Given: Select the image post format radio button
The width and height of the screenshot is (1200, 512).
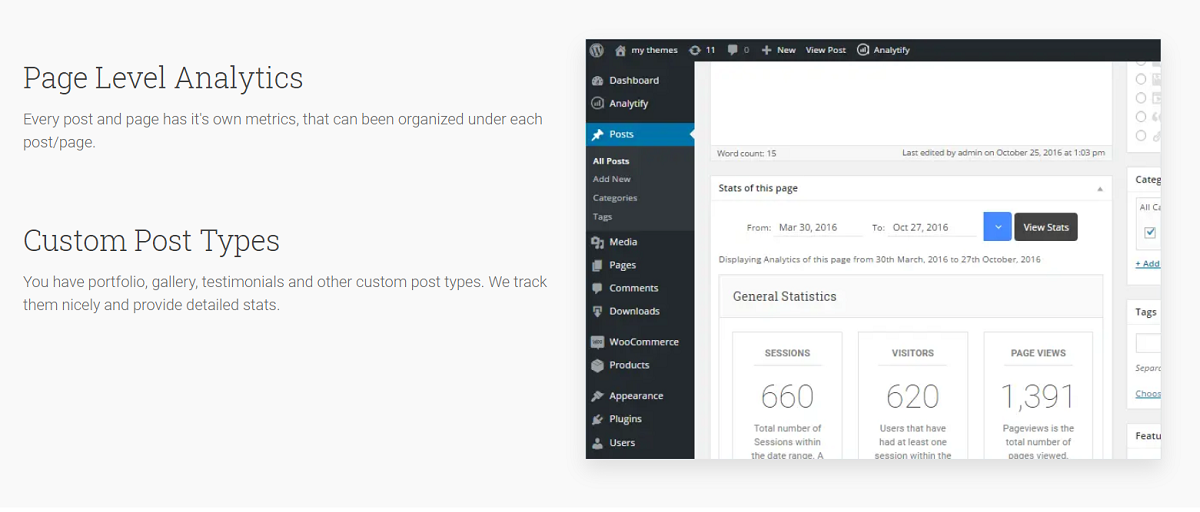Looking at the screenshot, I should pos(1141,78).
